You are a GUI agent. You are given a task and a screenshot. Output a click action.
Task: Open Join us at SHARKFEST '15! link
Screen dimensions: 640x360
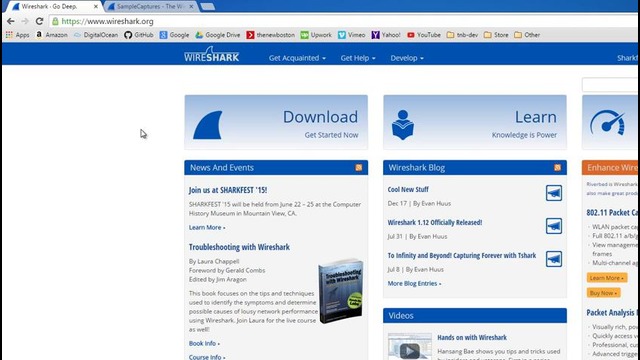click(228, 190)
